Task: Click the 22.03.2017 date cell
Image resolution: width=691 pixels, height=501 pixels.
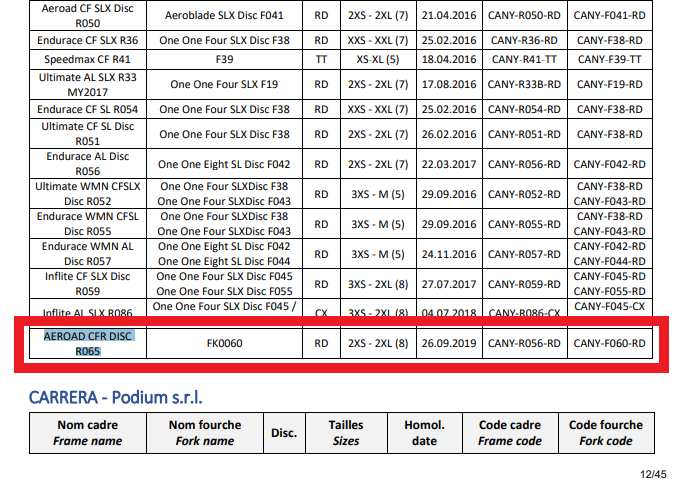Action: (x=449, y=164)
